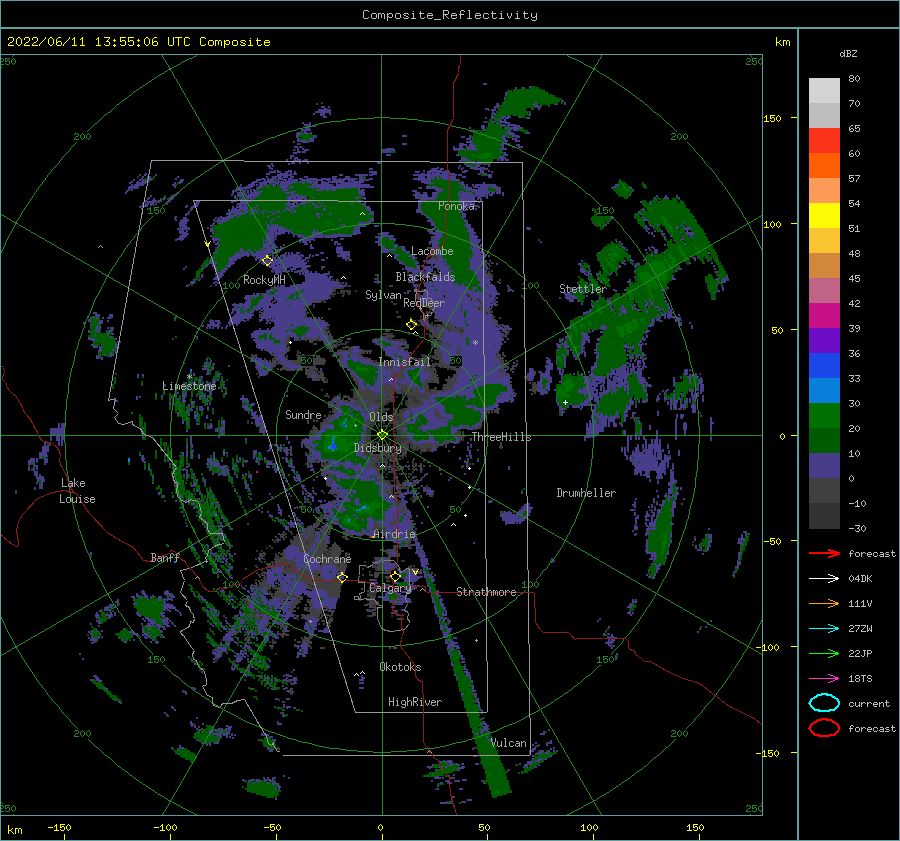Viewport: 900px width, 841px height.
Task: Click the Stettler city label
Action: pos(583,289)
